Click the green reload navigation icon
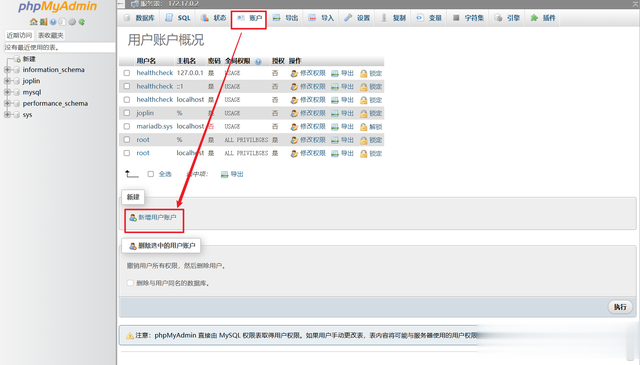Viewport: 640px width, 365px height. click(82, 22)
